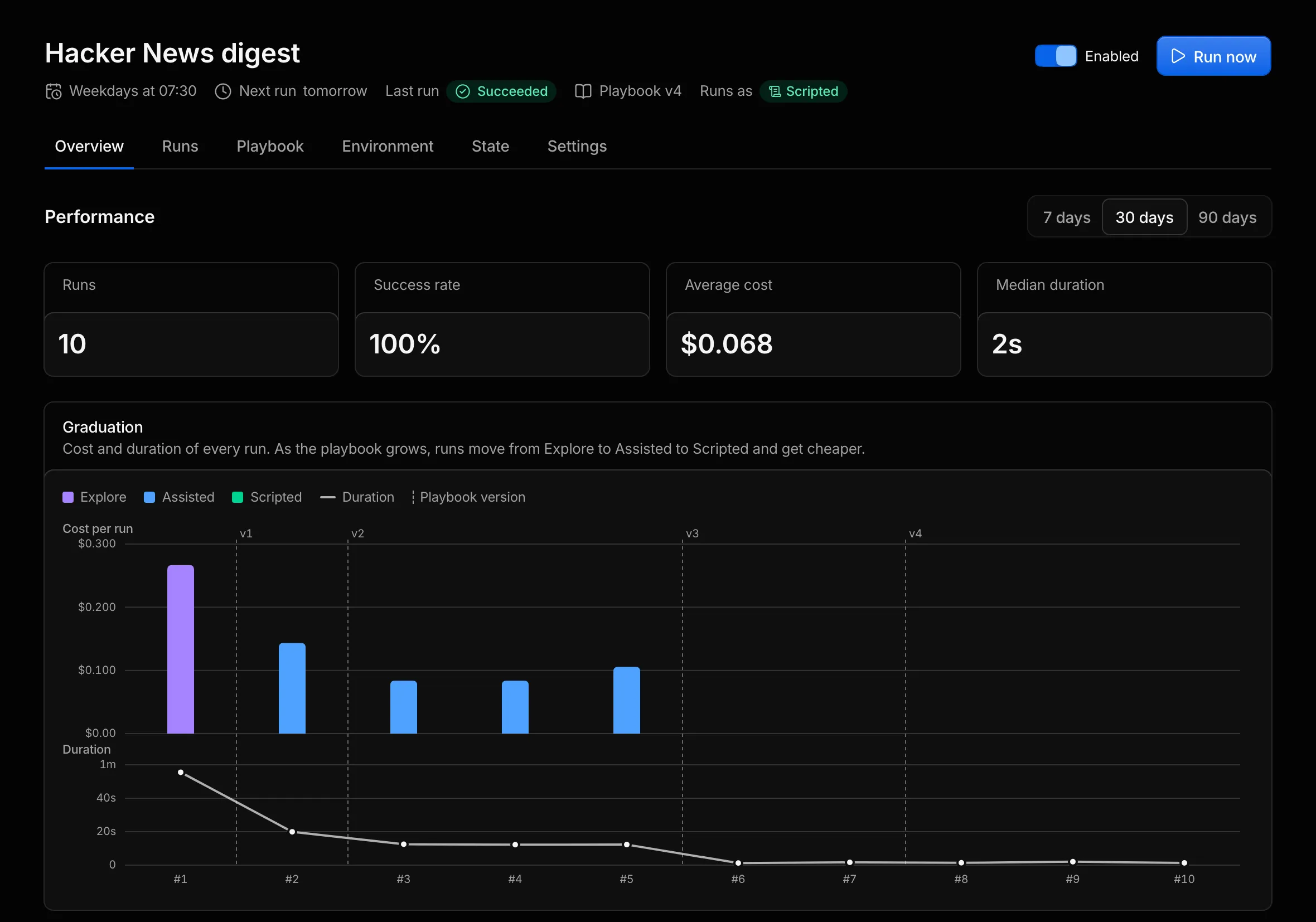Open the Overview tab
This screenshot has height=922, width=1316.
click(x=89, y=147)
